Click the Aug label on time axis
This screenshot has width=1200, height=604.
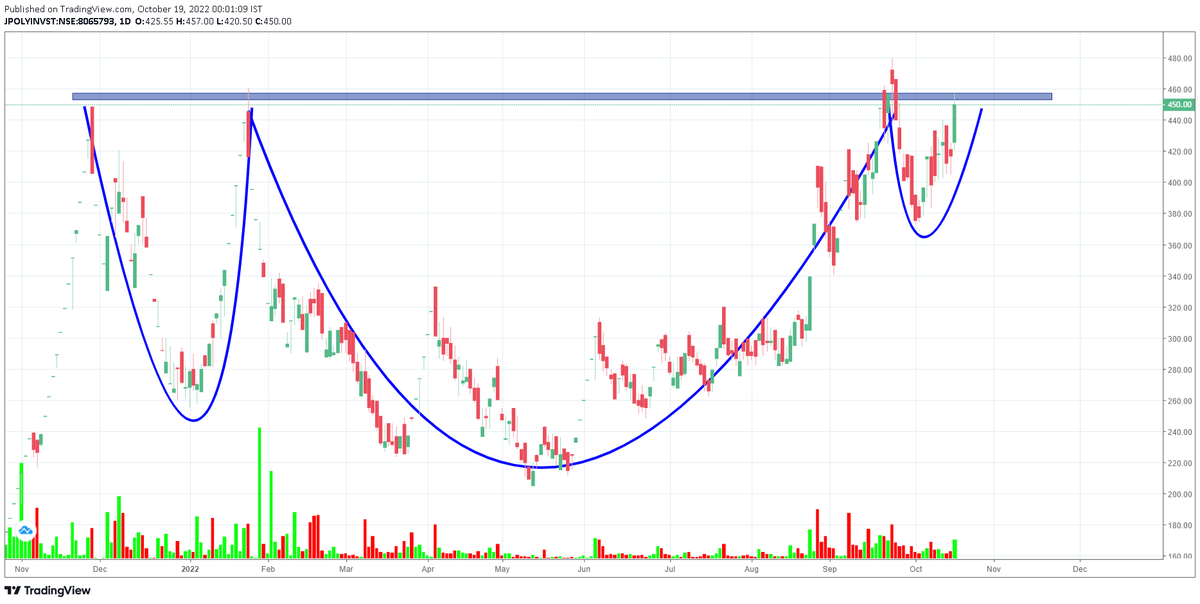[752, 568]
